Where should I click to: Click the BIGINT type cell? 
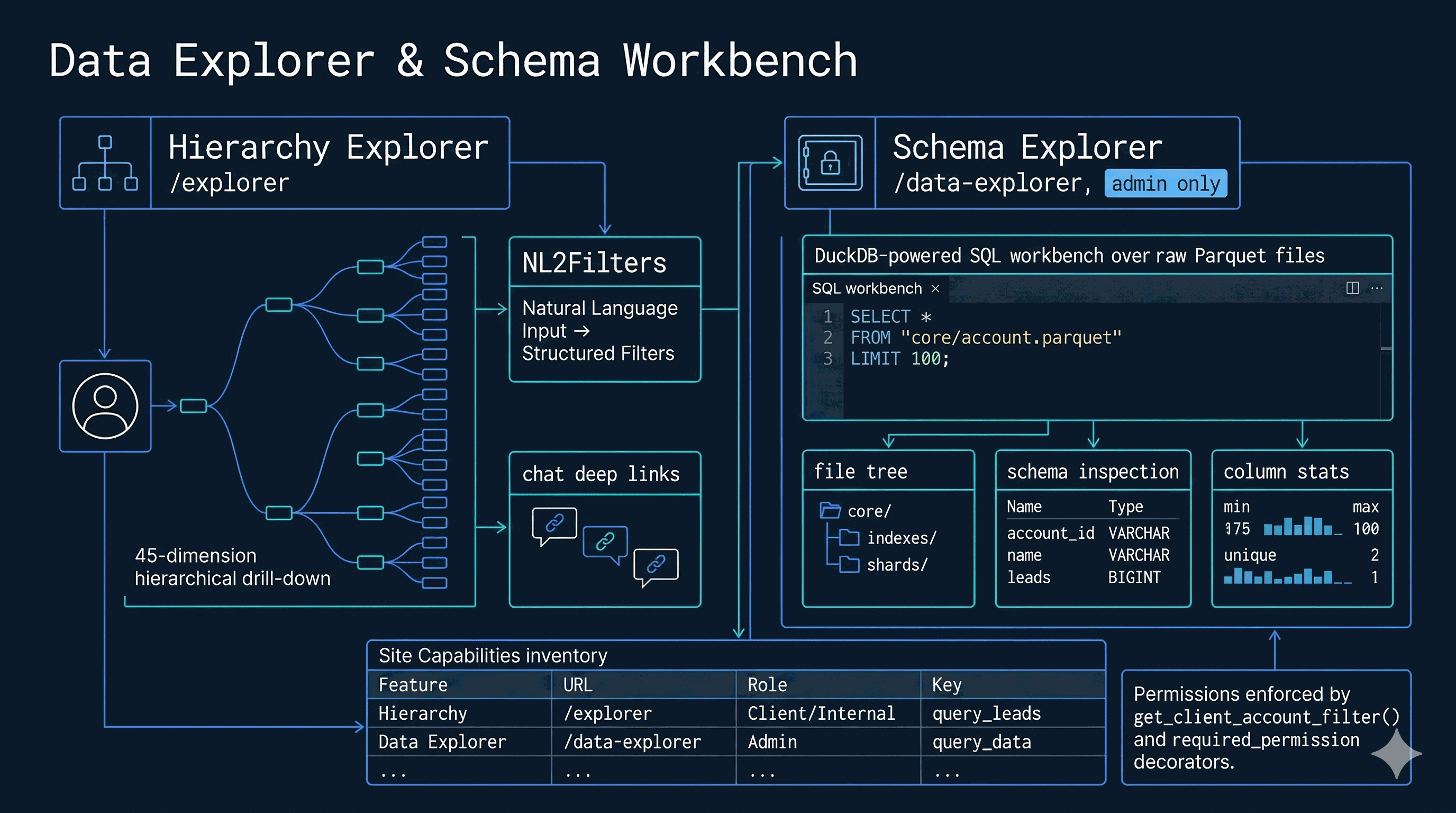click(x=1134, y=577)
